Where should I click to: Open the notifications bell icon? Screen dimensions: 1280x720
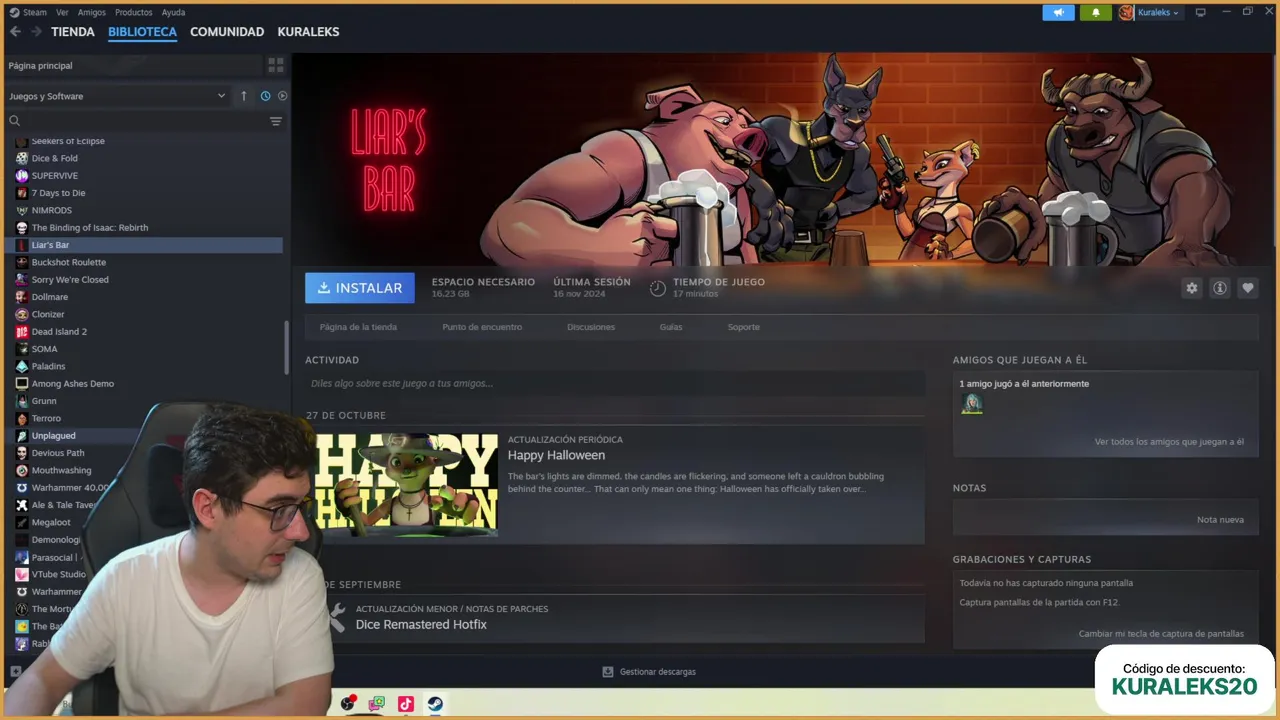pyautogui.click(x=1096, y=13)
